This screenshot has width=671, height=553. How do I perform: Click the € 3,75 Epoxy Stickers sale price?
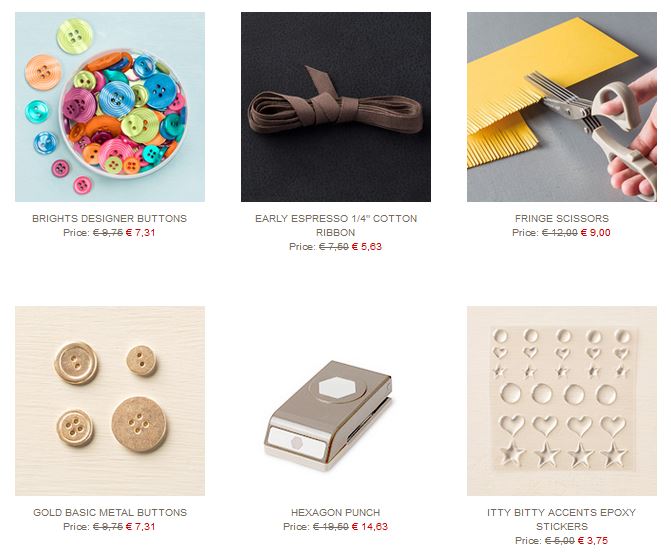point(593,541)
